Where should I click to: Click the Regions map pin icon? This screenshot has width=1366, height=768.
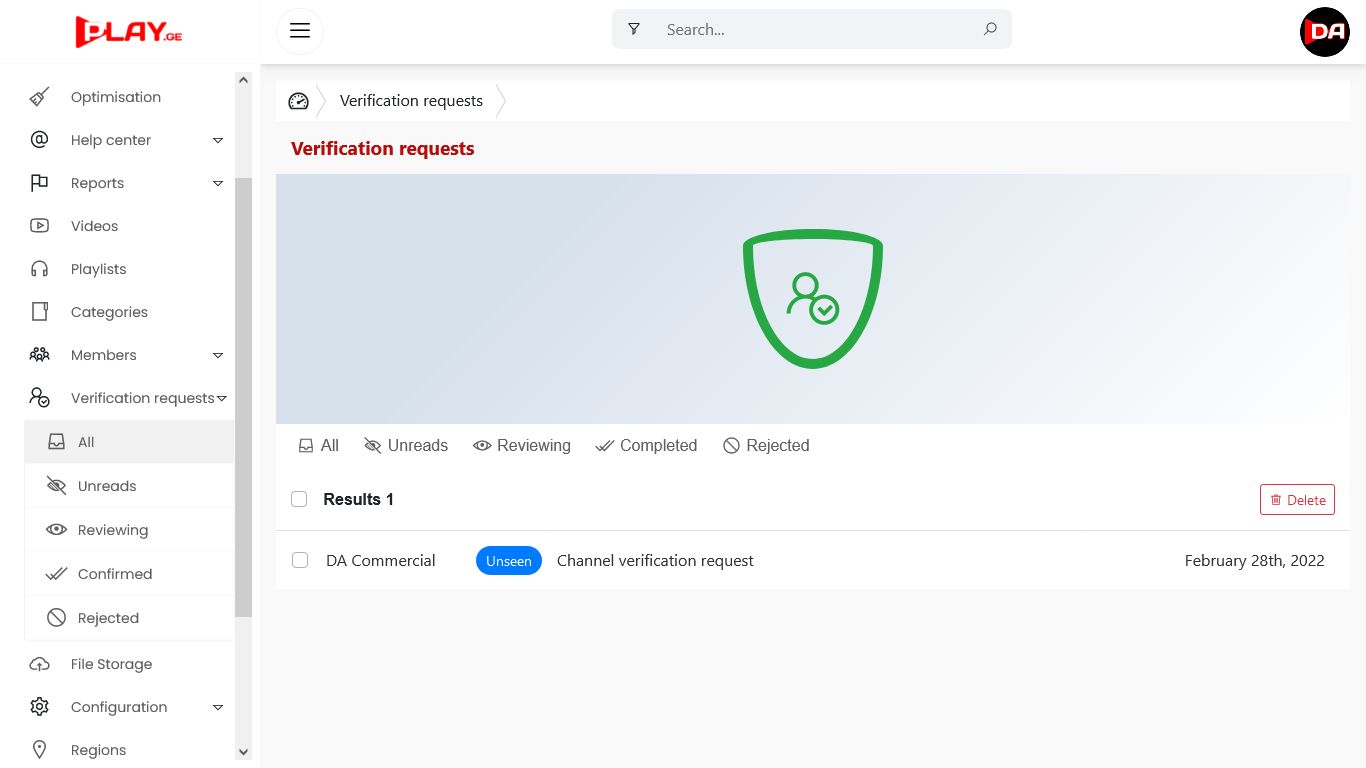point(39,750)
